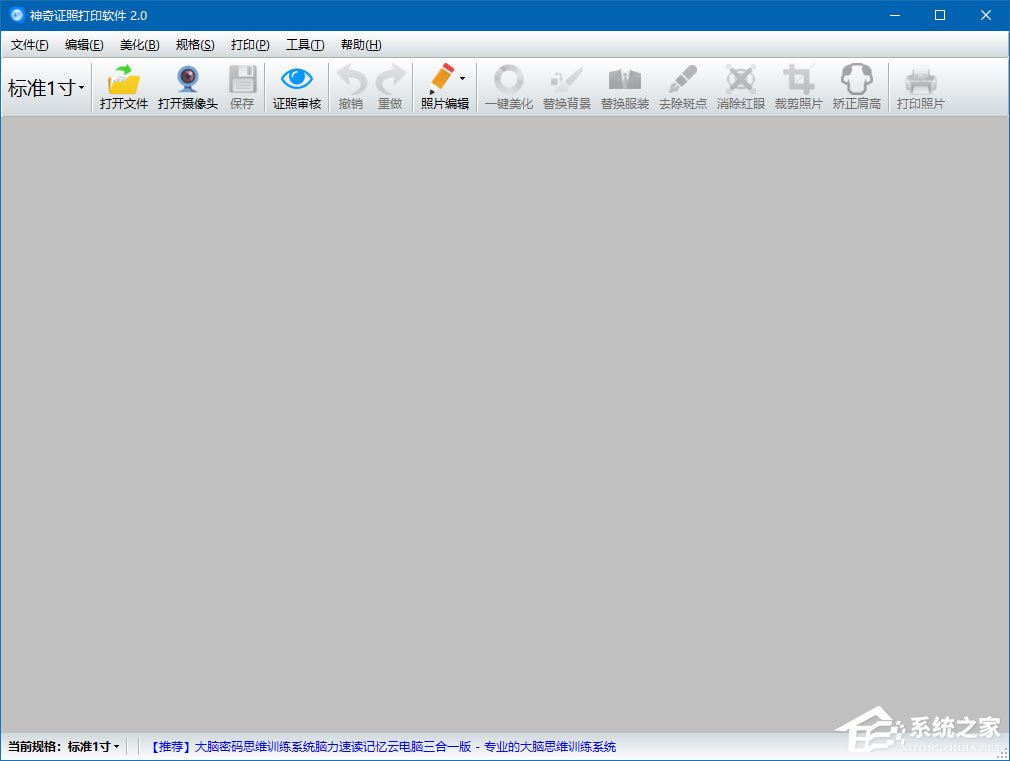Expand the 当前规格 dropdown in status bar

(115, 746)
